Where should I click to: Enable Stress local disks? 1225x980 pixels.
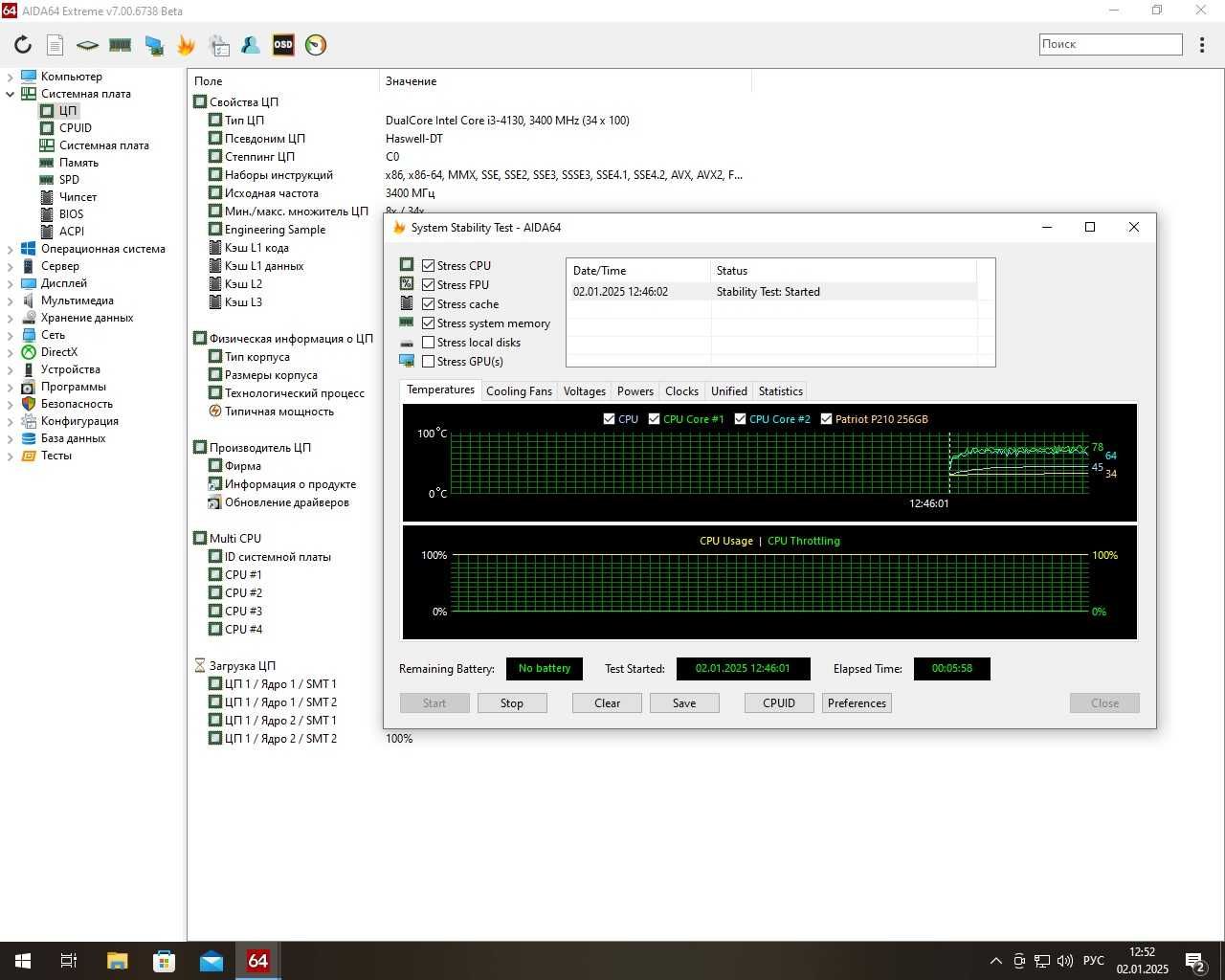pos(429,342)
